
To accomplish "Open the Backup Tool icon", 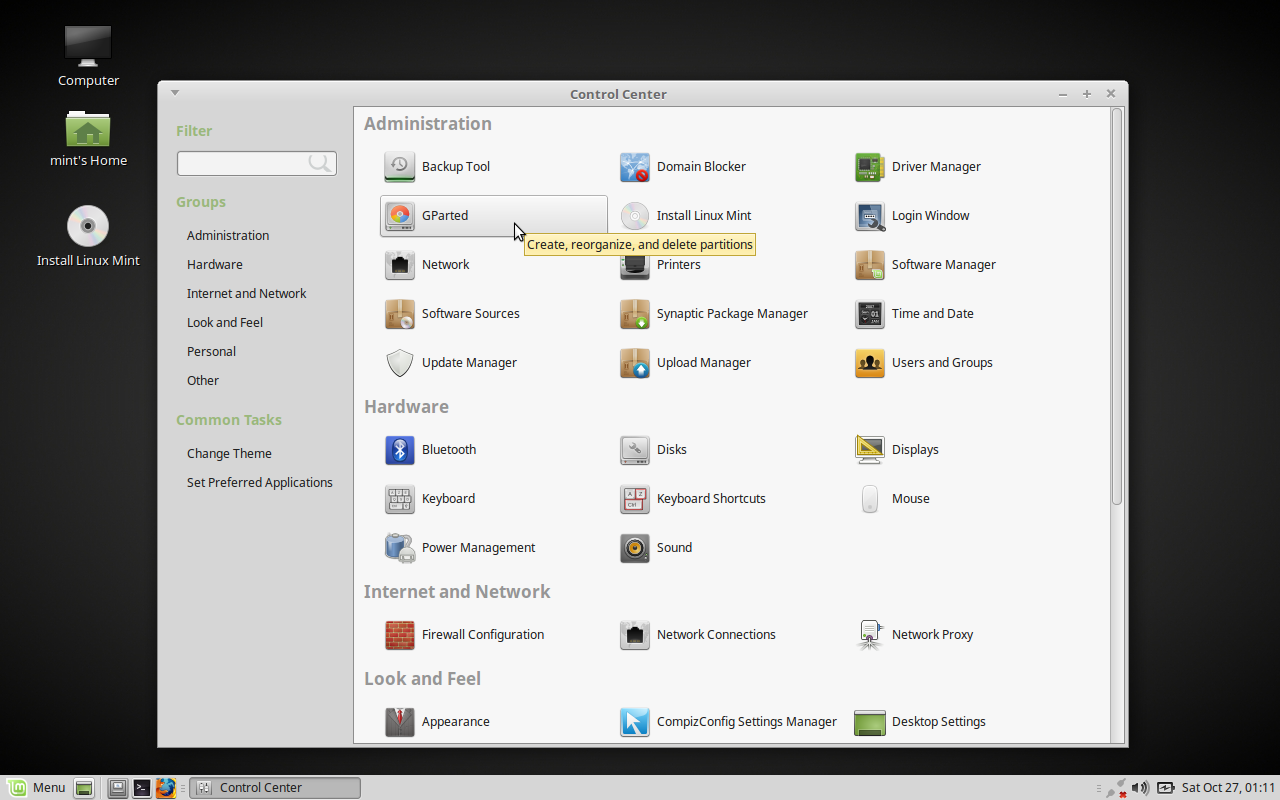I will click(400, 167).
